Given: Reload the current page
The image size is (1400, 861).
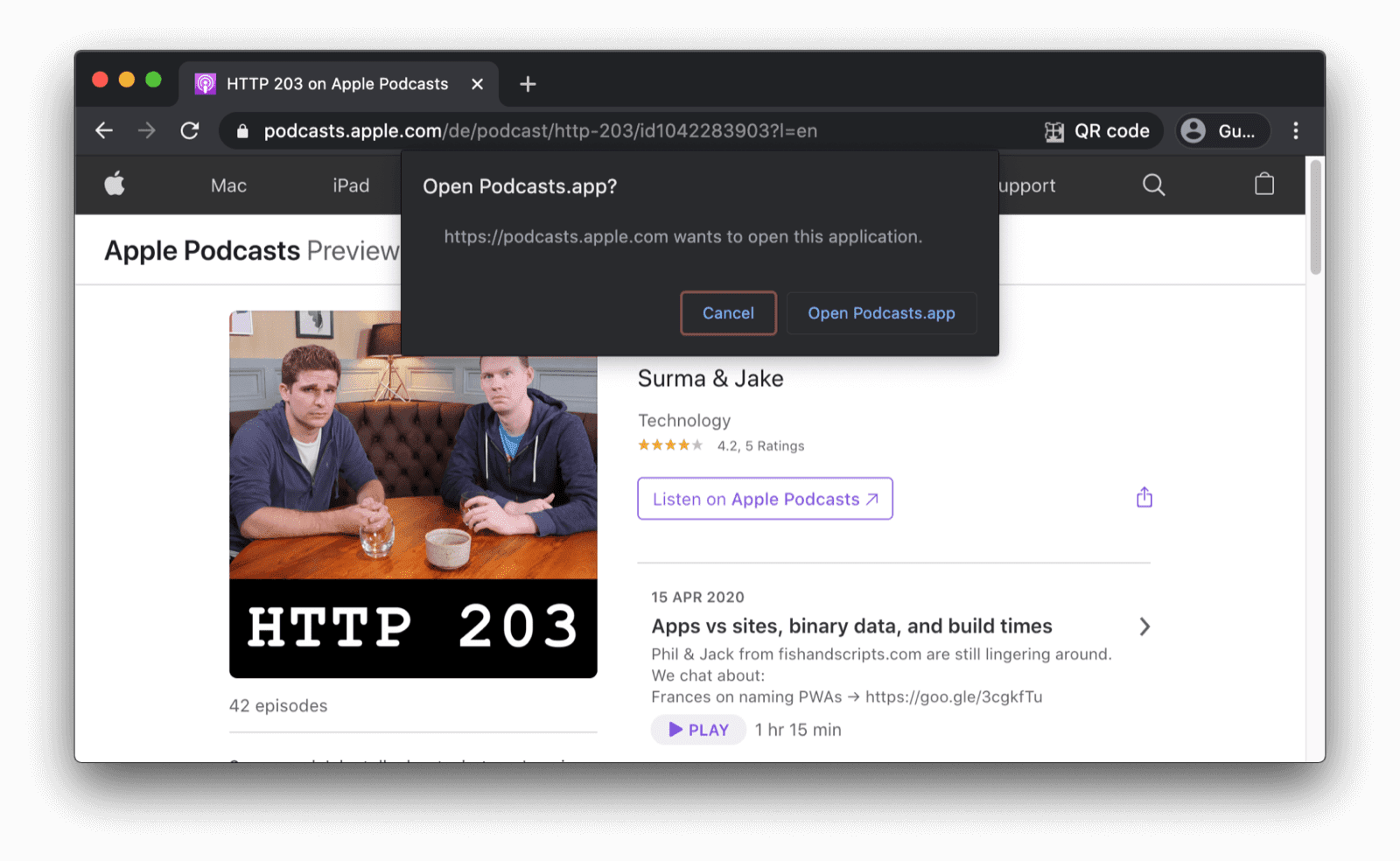Looking at the screenshot, I should pos(190,130).
